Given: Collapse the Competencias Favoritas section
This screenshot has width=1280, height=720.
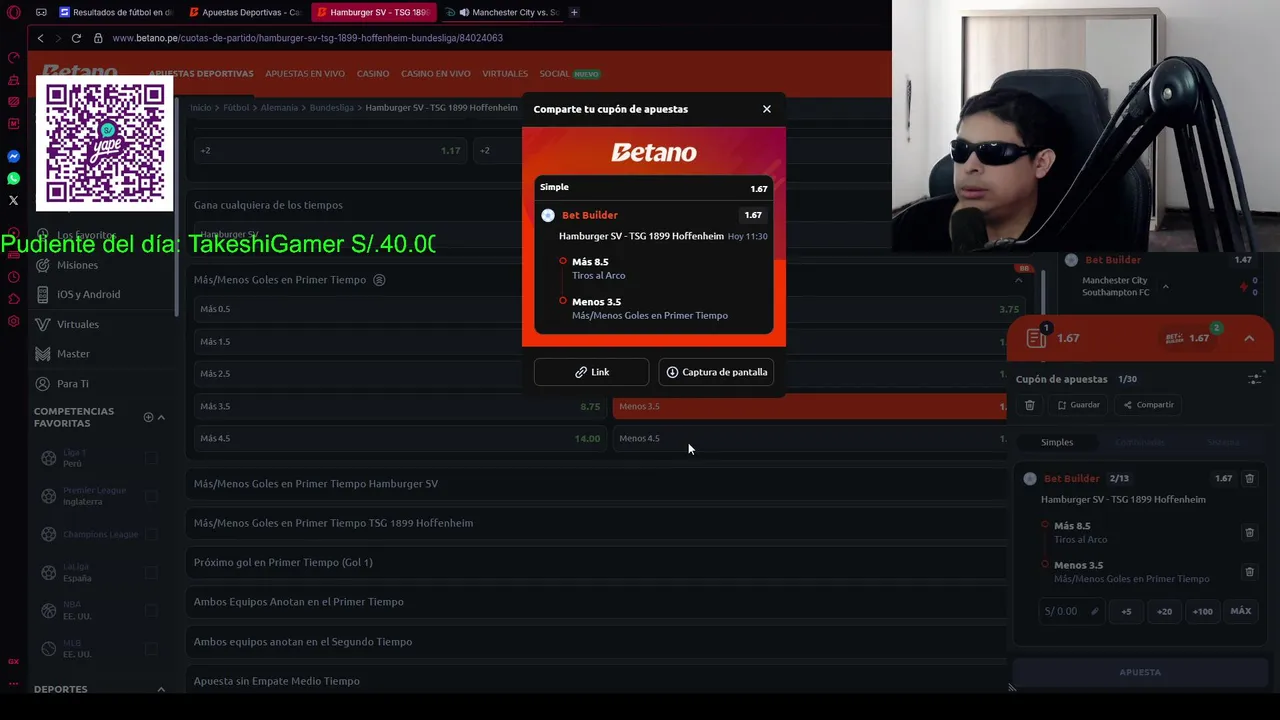Looking at the screenshot, I should [x=161, y=417].
